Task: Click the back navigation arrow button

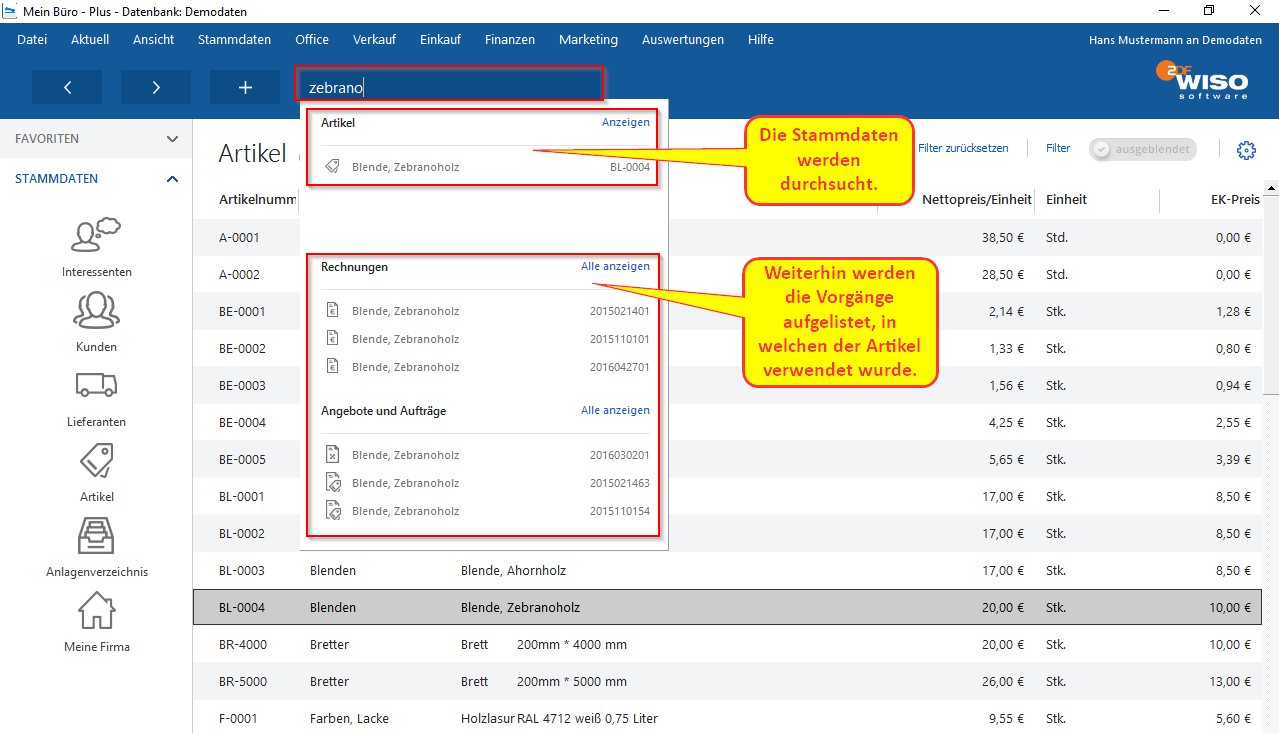Action: 67,87
